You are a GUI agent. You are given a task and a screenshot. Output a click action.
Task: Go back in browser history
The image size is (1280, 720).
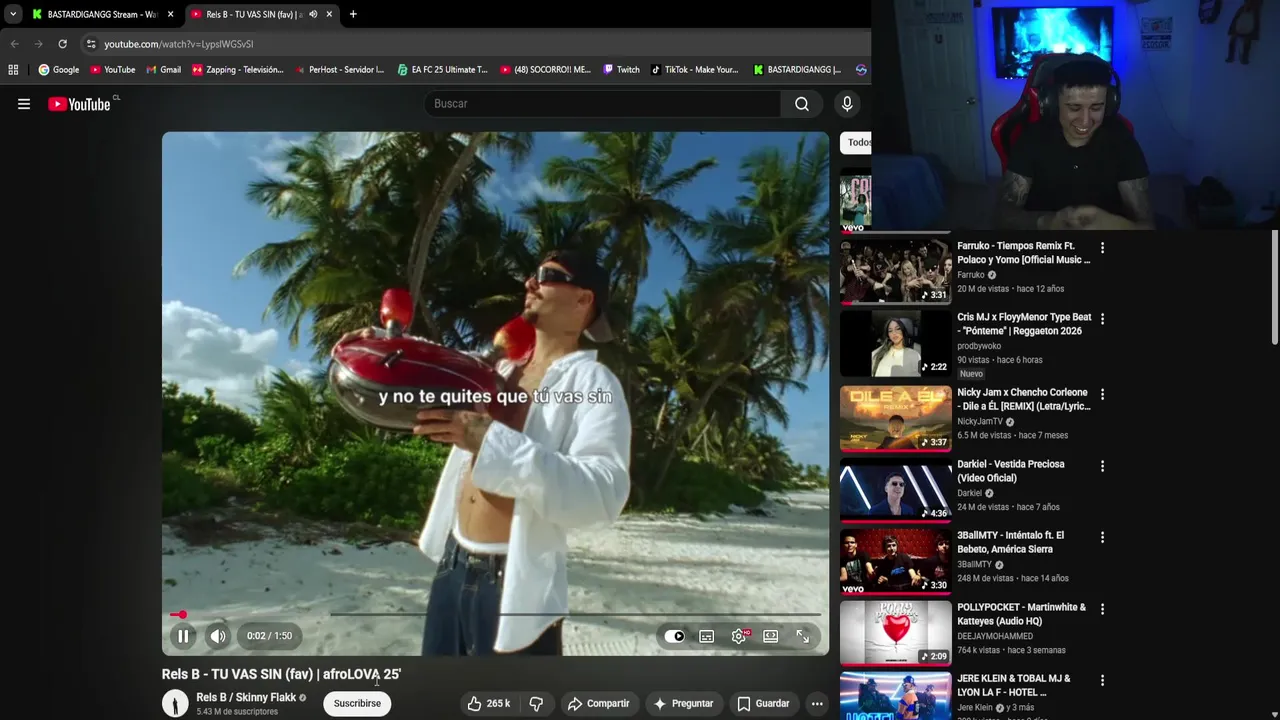pos(14,44)
